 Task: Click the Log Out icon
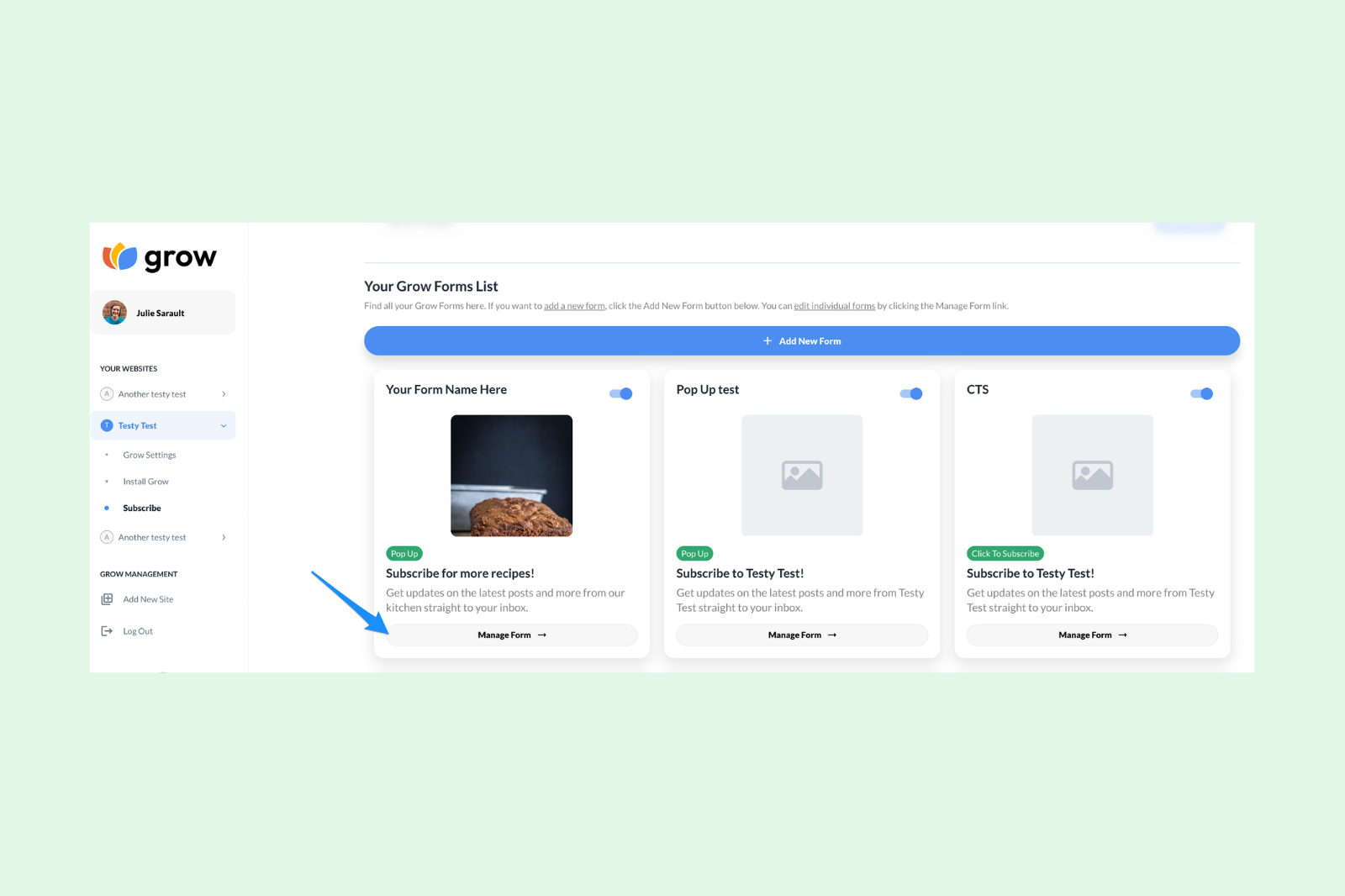point(107,631)
